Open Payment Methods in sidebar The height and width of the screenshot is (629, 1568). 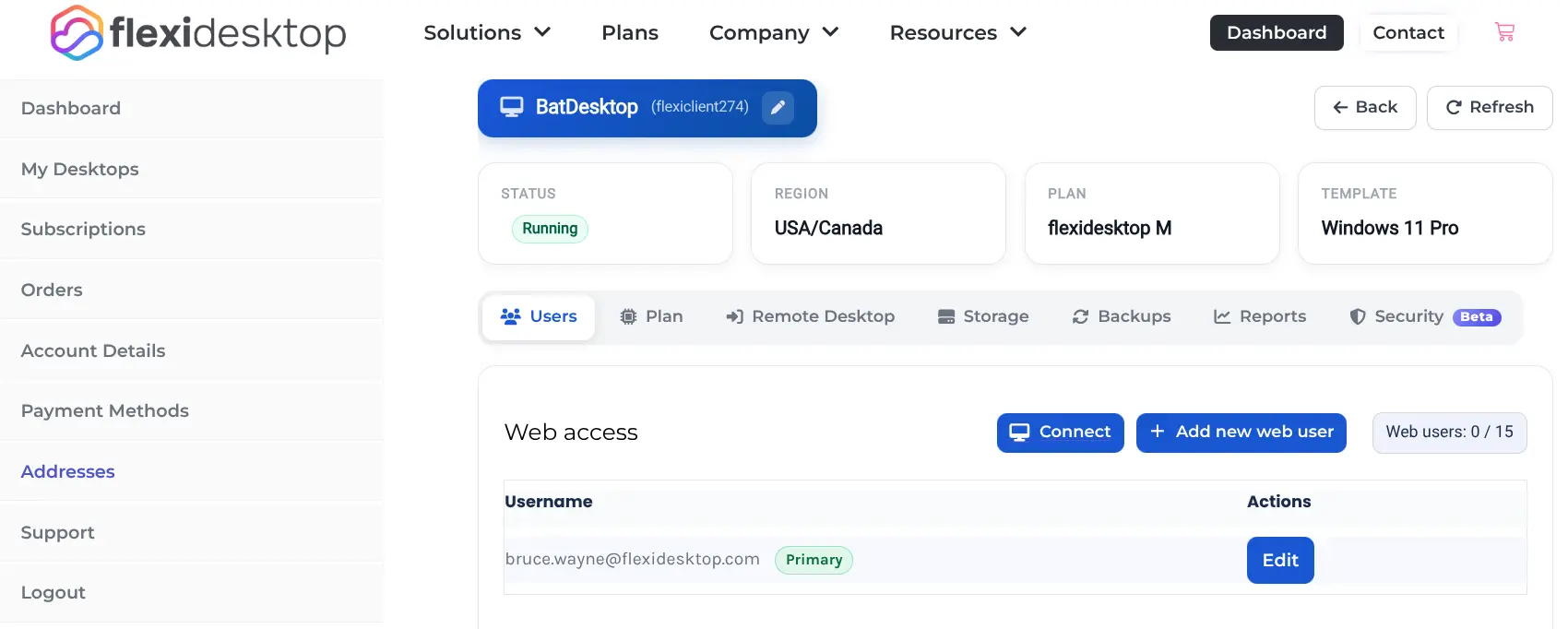point(192,410)
